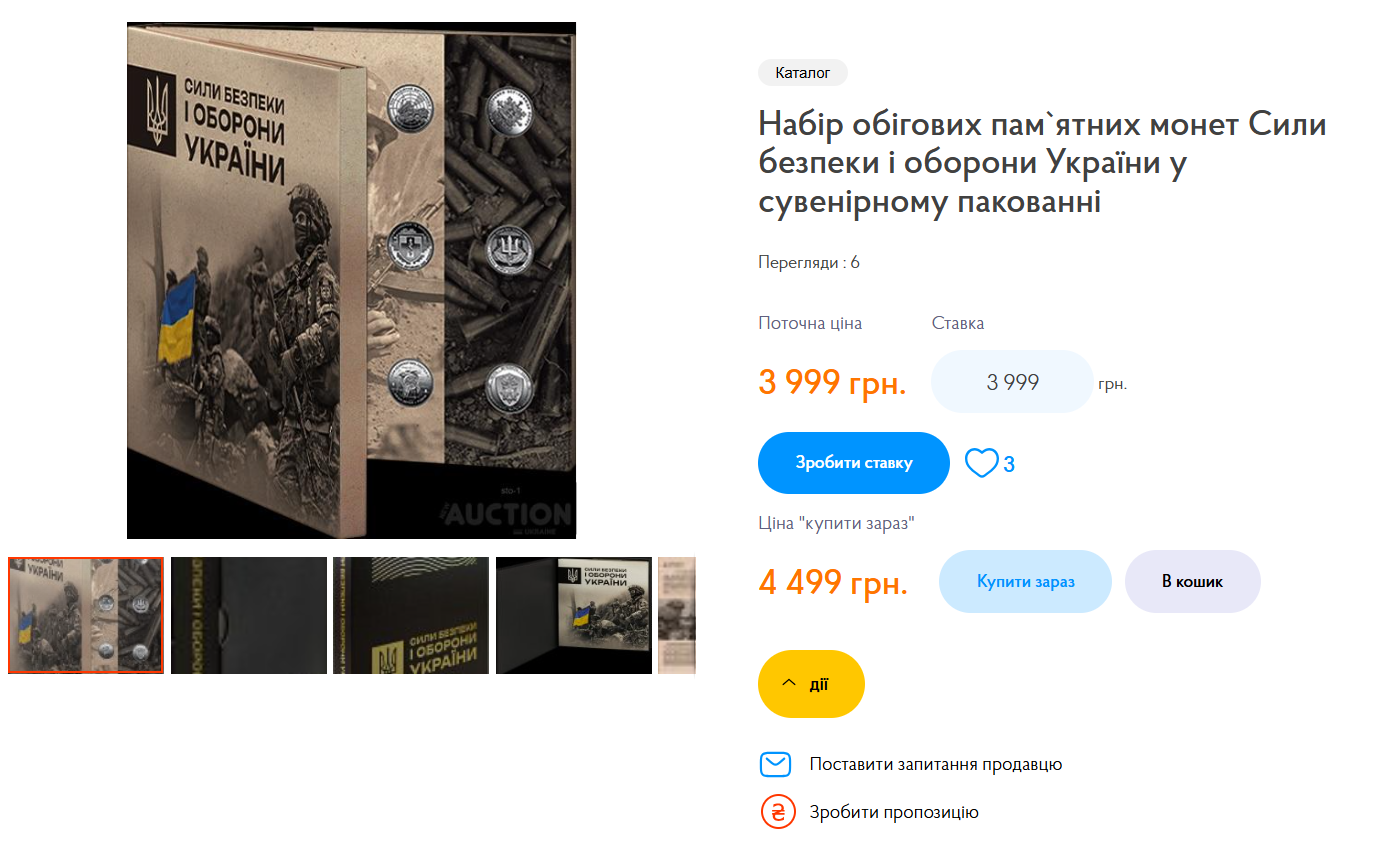This screenshot has width=1387, height=848.
Task: Click Купити зараз button
Action: tap(1025, 581)
